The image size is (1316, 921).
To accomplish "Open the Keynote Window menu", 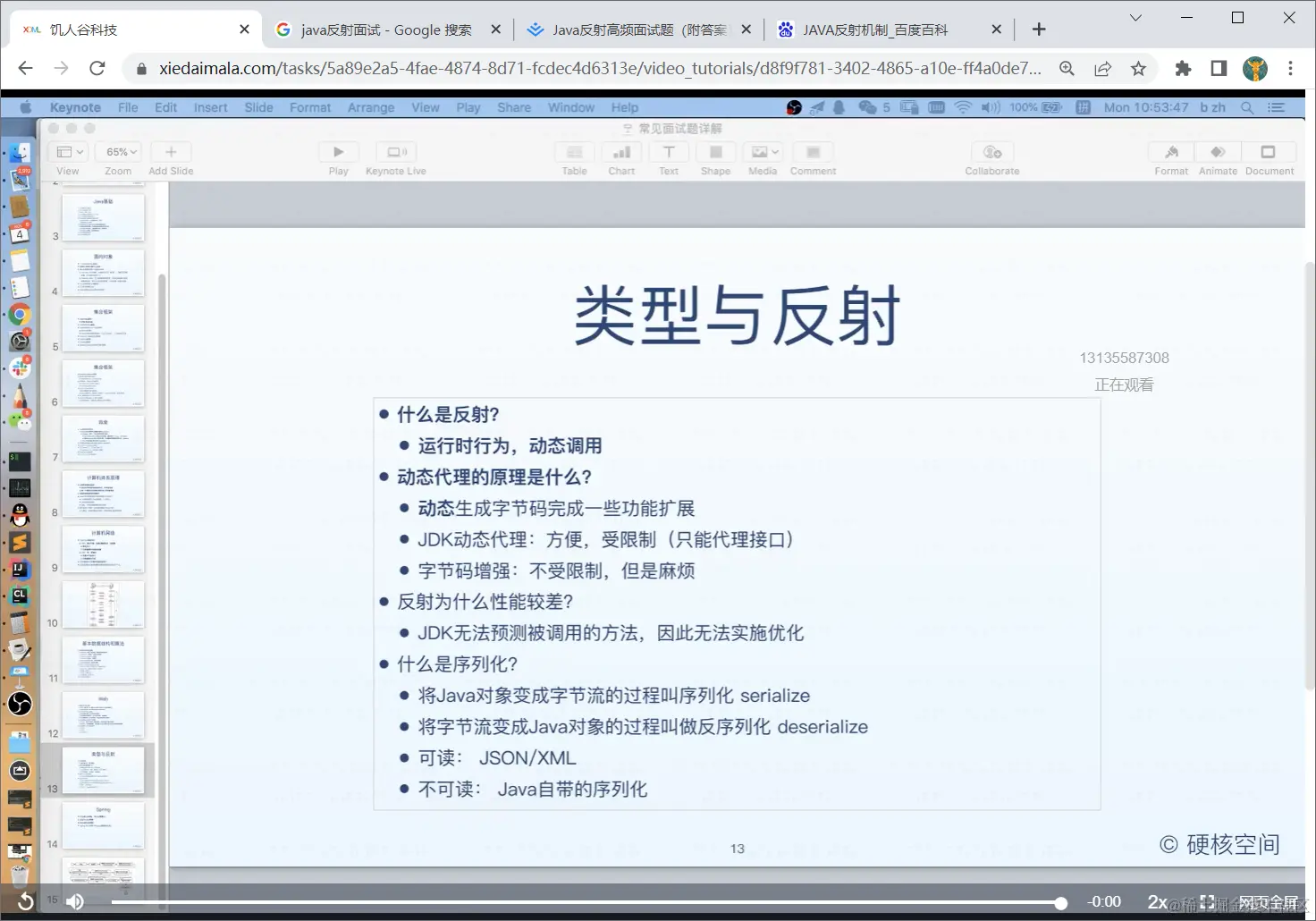I will pyautogui.click(x=571, y=107).
